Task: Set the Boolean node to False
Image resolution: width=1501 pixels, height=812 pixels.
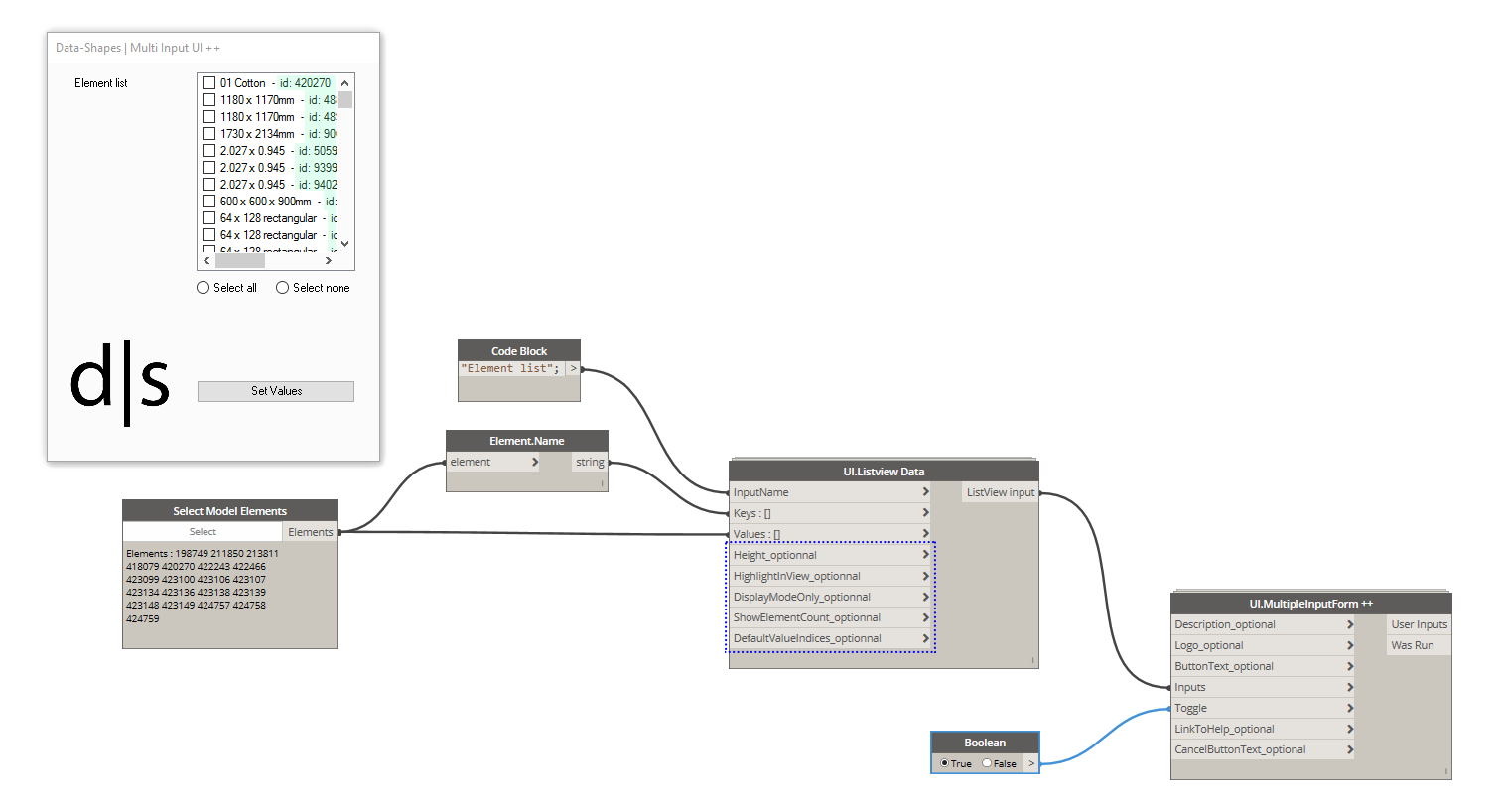Action: tap(987, 763)
